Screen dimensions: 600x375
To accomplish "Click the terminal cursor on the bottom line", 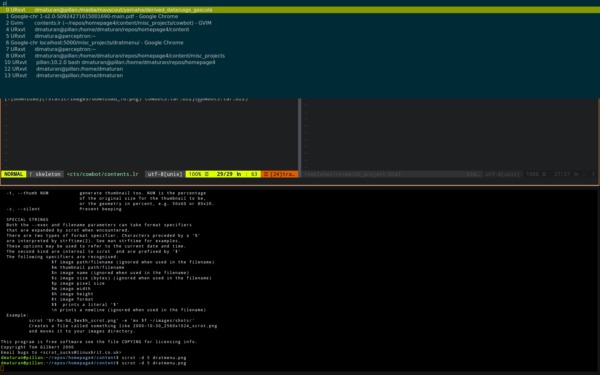I will (x=2, y=368).
